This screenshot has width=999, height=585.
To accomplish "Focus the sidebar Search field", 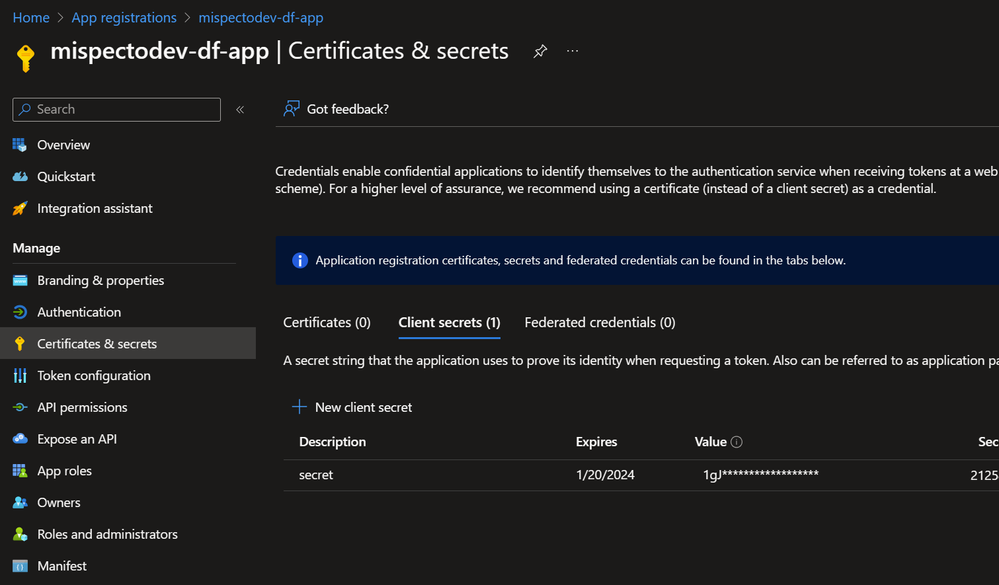I will (x=125, y=110).
